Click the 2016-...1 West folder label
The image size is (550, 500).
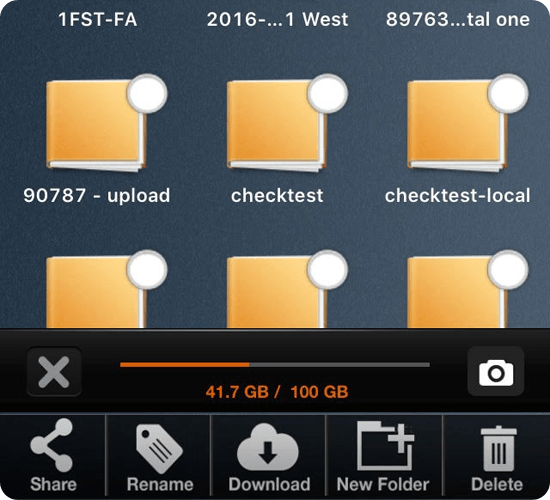(x=277, y=19)
